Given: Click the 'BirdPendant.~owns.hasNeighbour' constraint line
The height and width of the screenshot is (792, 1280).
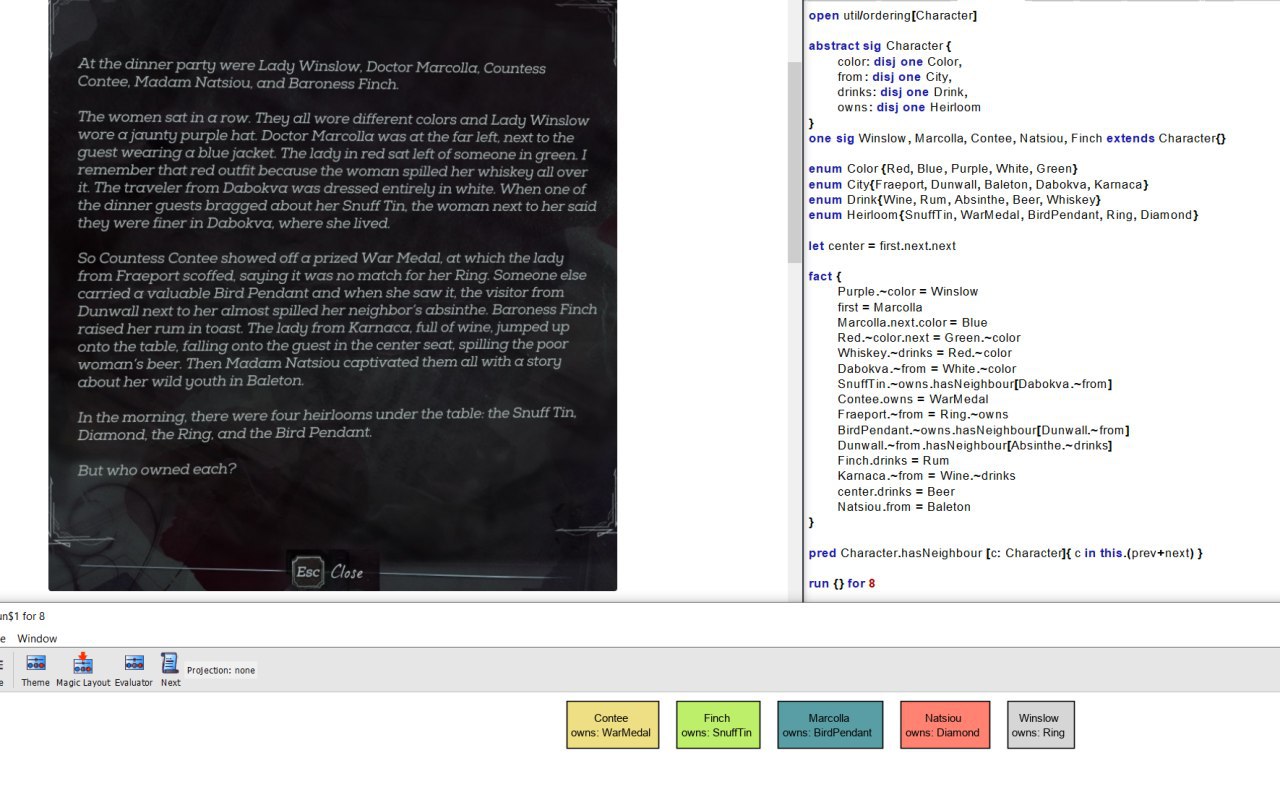Looking at the screenshot, I should (x=983, y=430).
